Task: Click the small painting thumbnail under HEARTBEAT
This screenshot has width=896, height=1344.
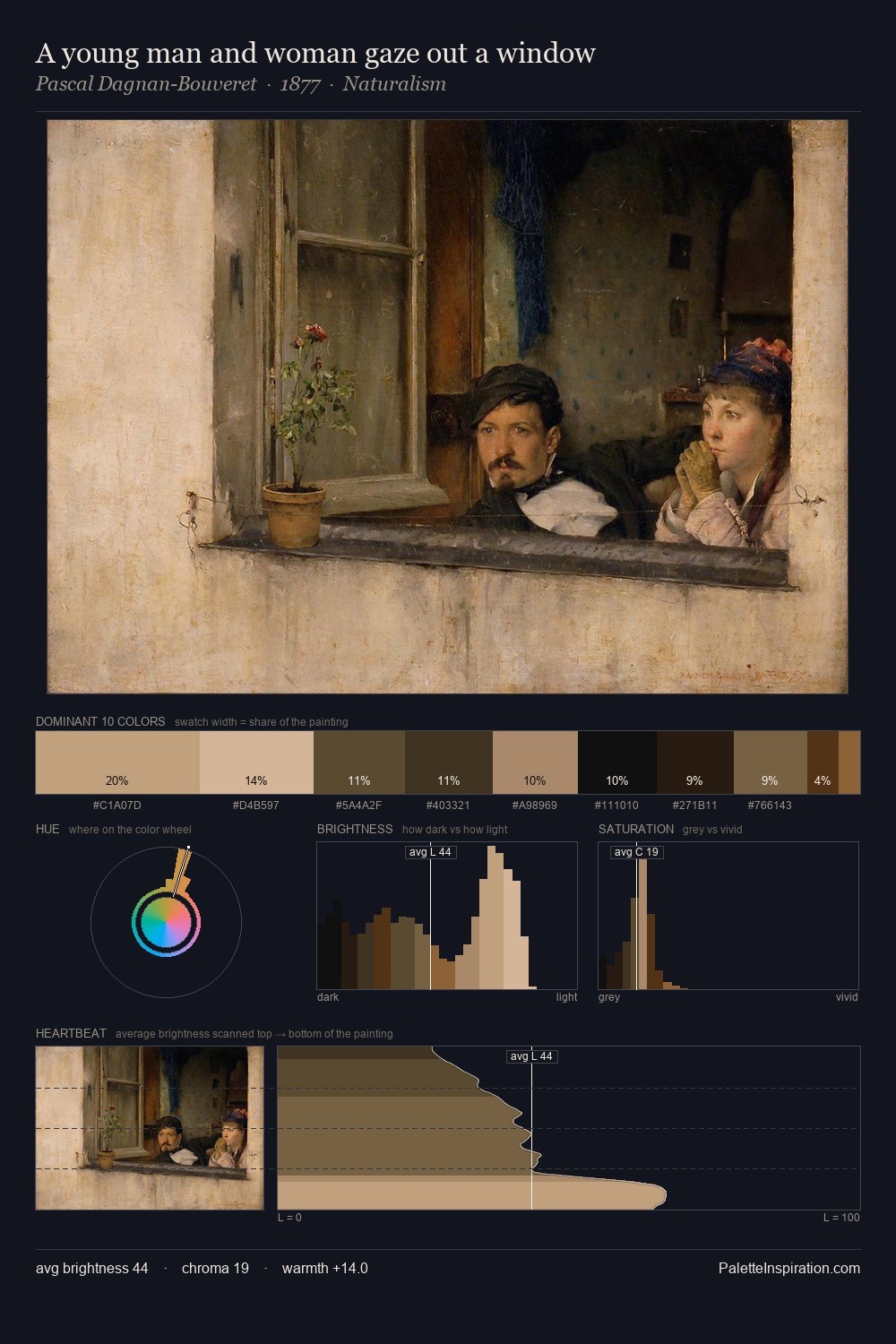Action: [x=150, y=1128]
